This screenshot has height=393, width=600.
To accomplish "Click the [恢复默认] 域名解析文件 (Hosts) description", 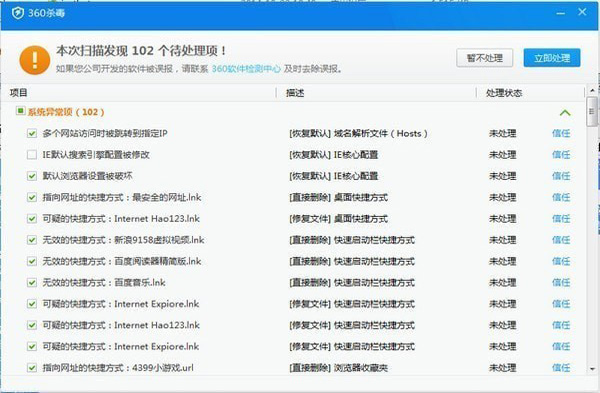I will coord(359,134).
